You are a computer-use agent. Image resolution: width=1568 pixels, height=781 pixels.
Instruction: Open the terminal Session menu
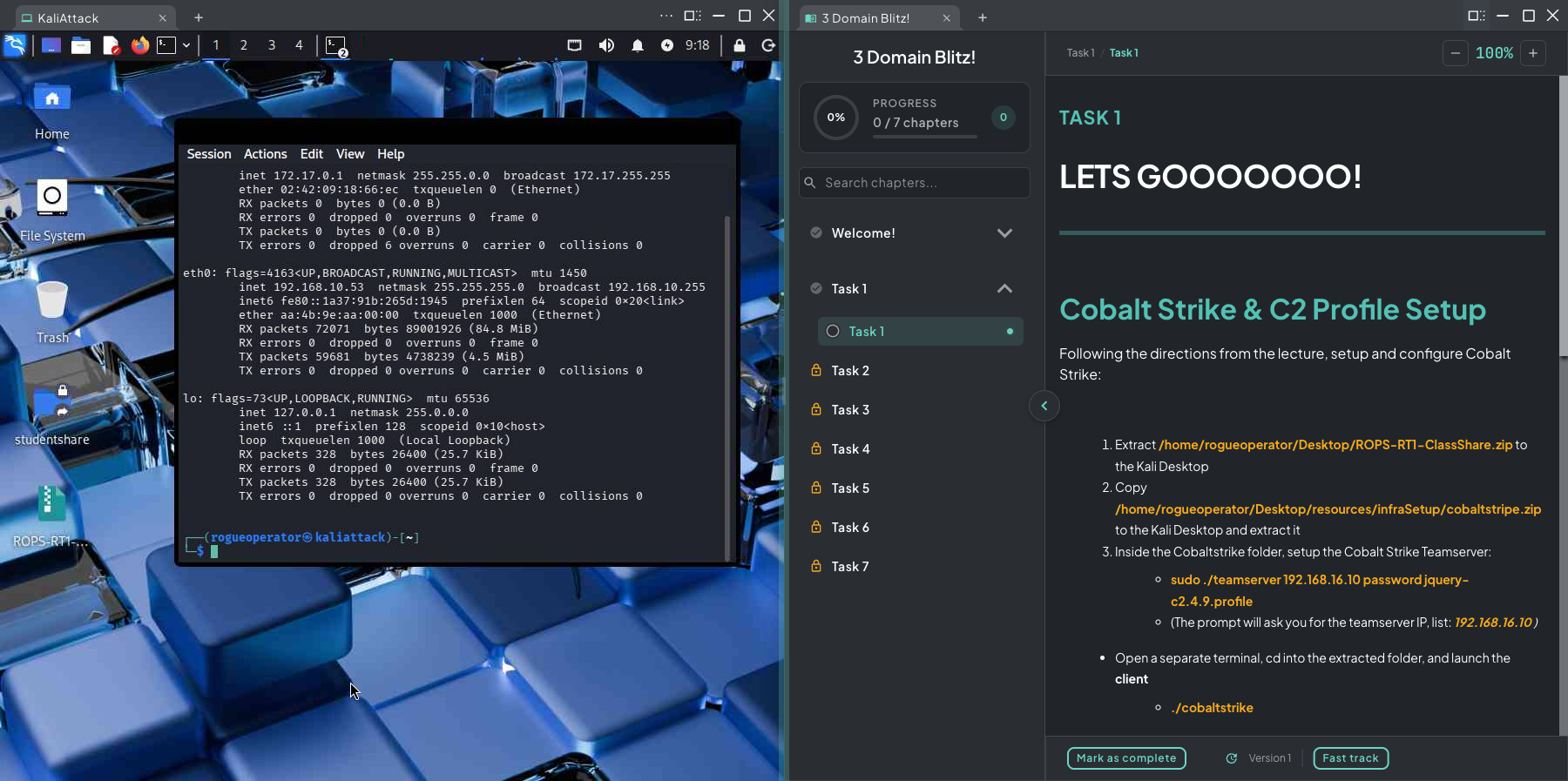click(x=209, y=154)
